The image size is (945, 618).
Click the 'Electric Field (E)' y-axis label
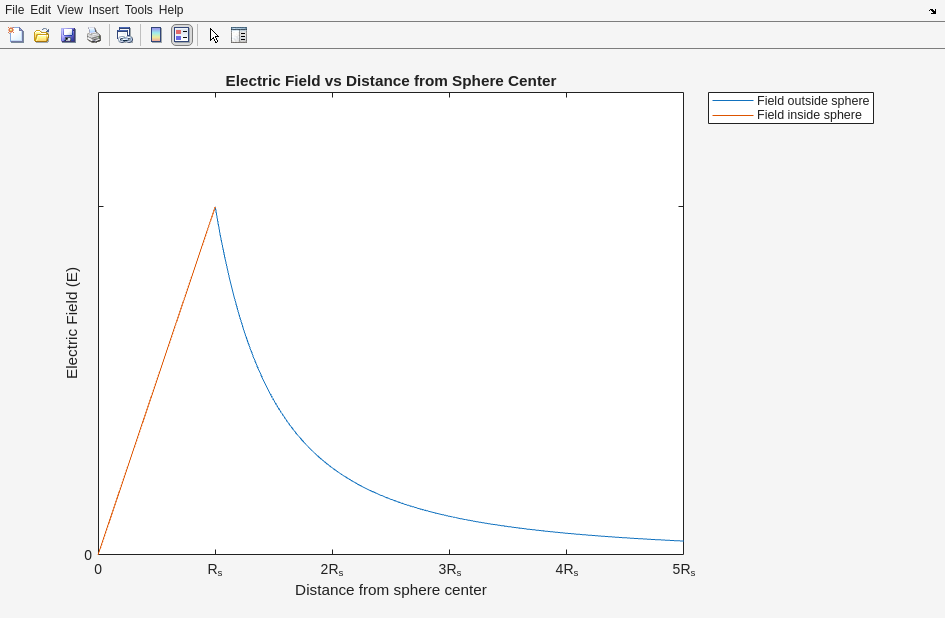[72, 323]
